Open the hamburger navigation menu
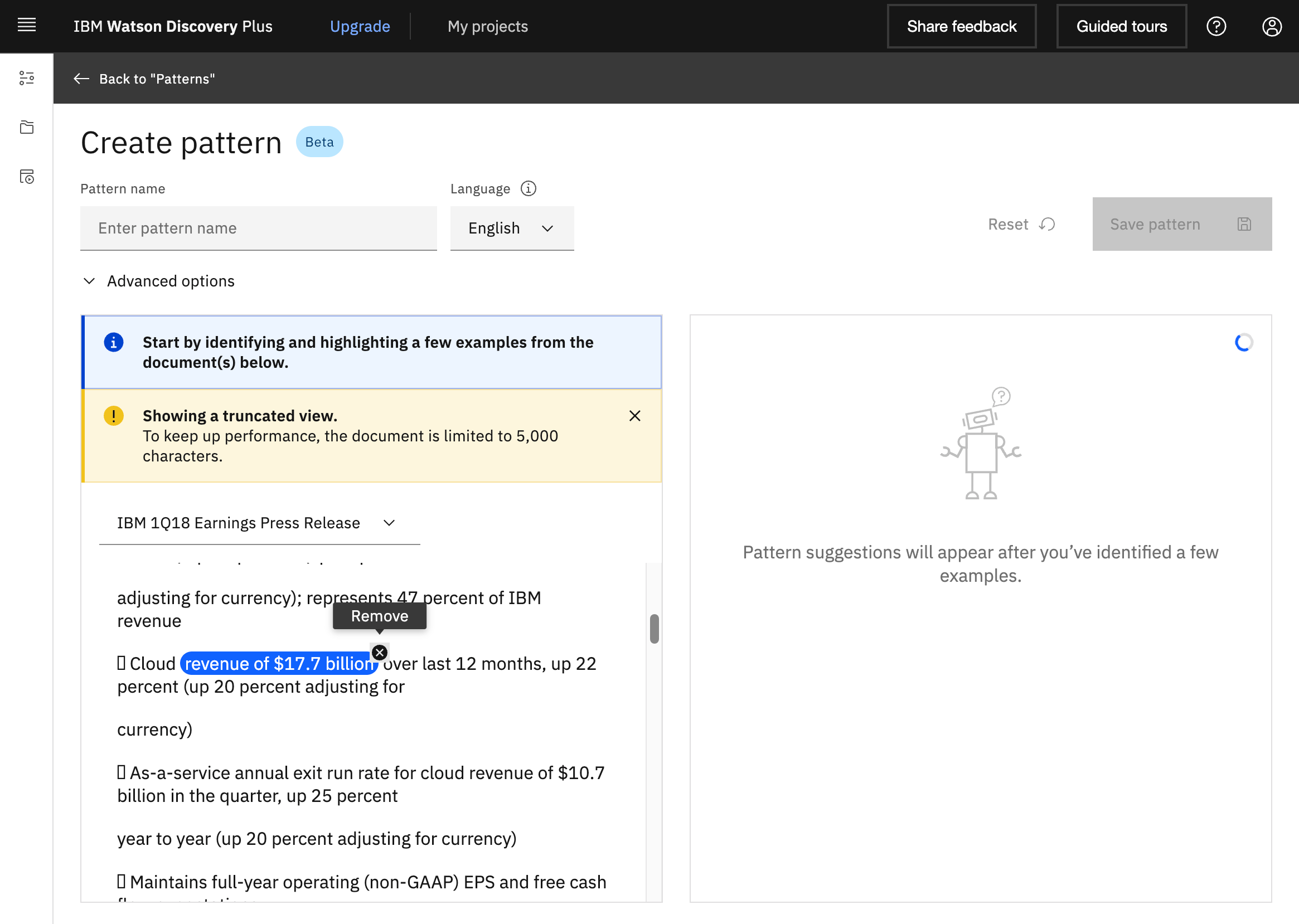This screenshot has width=1299, height=924. click(27, 26)
